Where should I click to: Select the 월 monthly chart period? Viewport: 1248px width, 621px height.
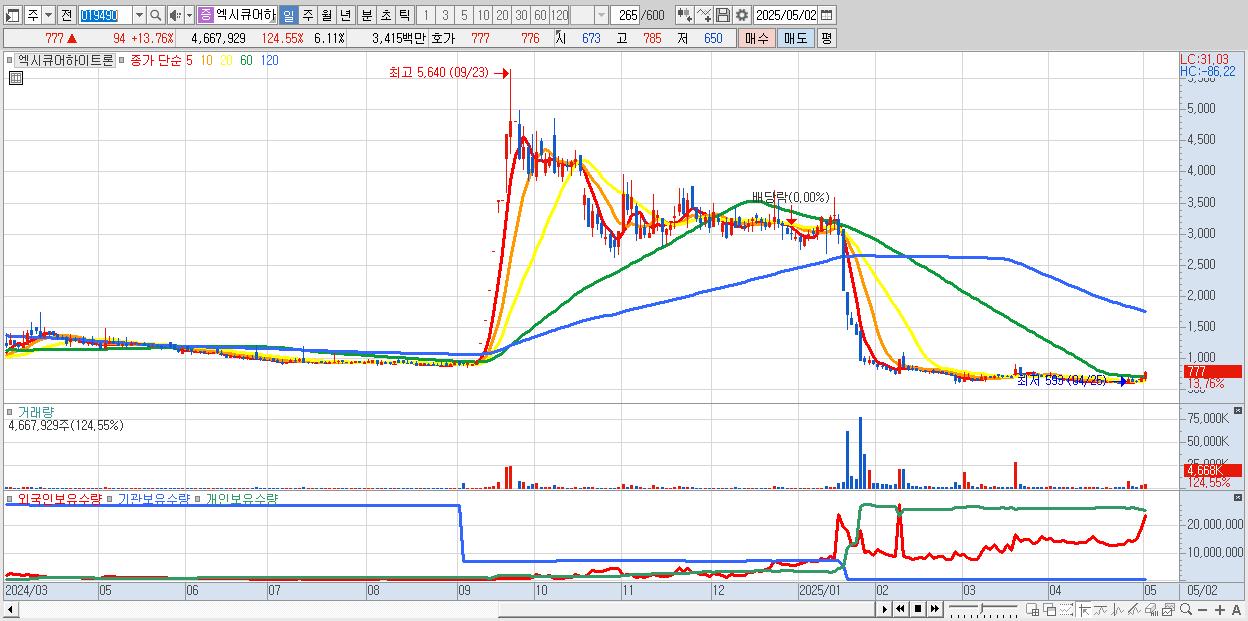[326, 15]
